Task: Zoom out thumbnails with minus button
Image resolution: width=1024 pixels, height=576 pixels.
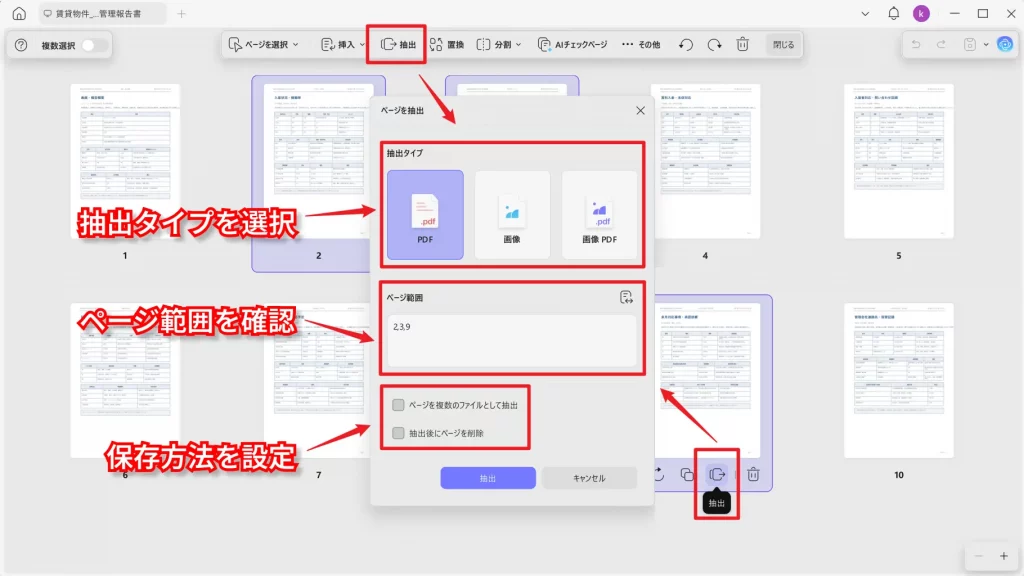Action: [978, 556]
